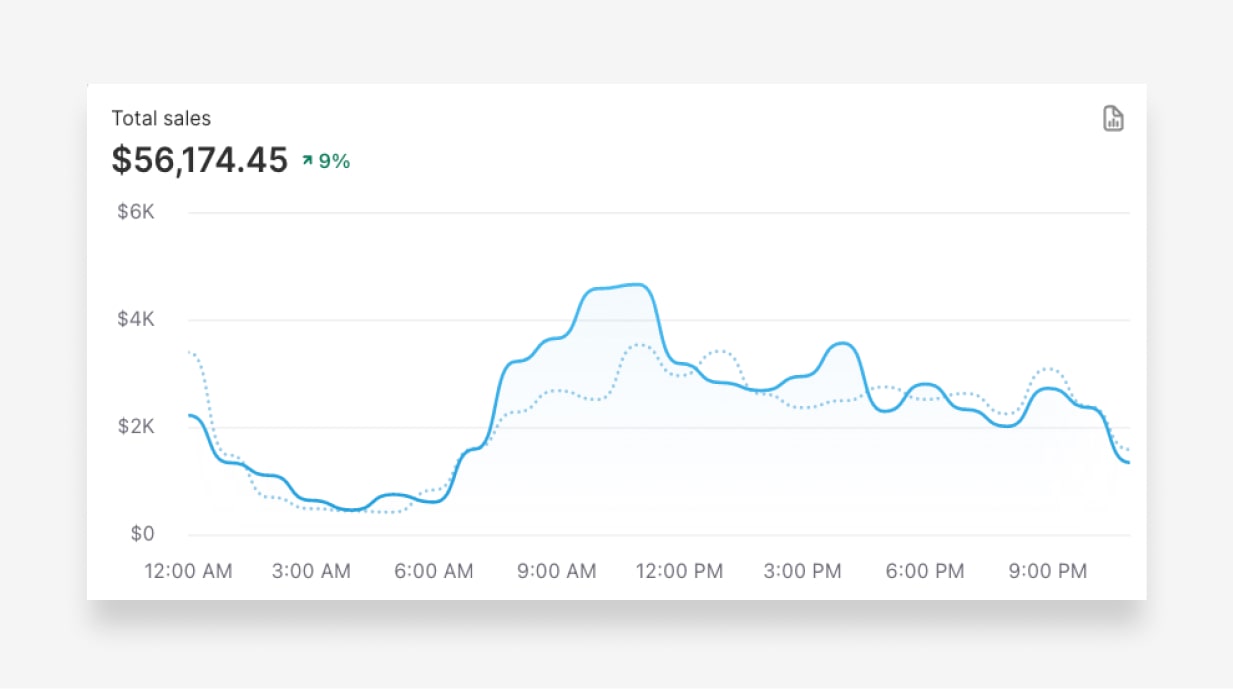Click the 9:00 AM x-axis label

point(556,571)
